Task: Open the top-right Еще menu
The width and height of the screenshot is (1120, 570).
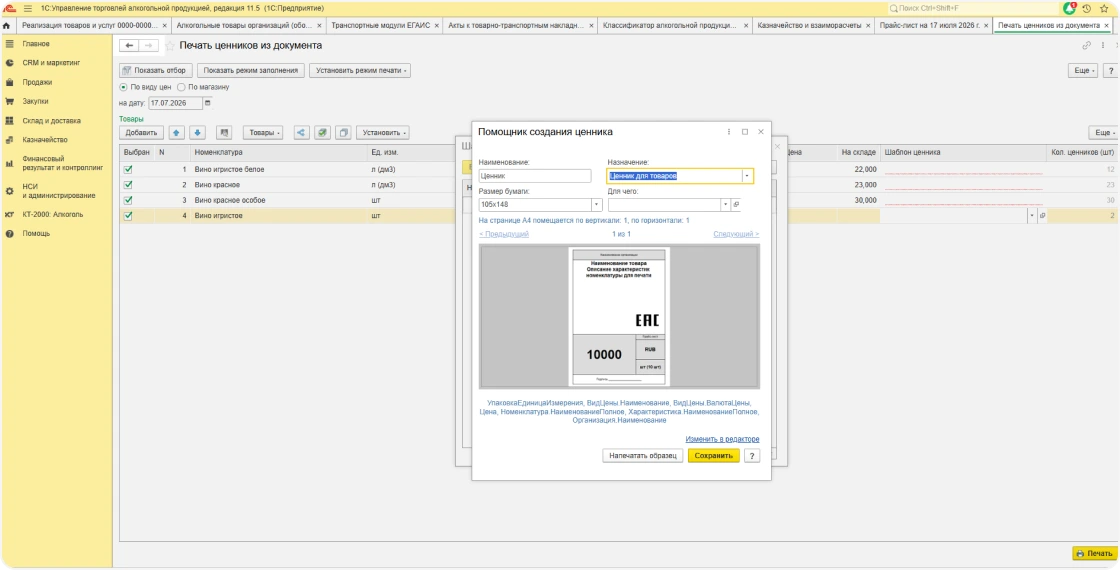Action: [x=1082, y=71]
